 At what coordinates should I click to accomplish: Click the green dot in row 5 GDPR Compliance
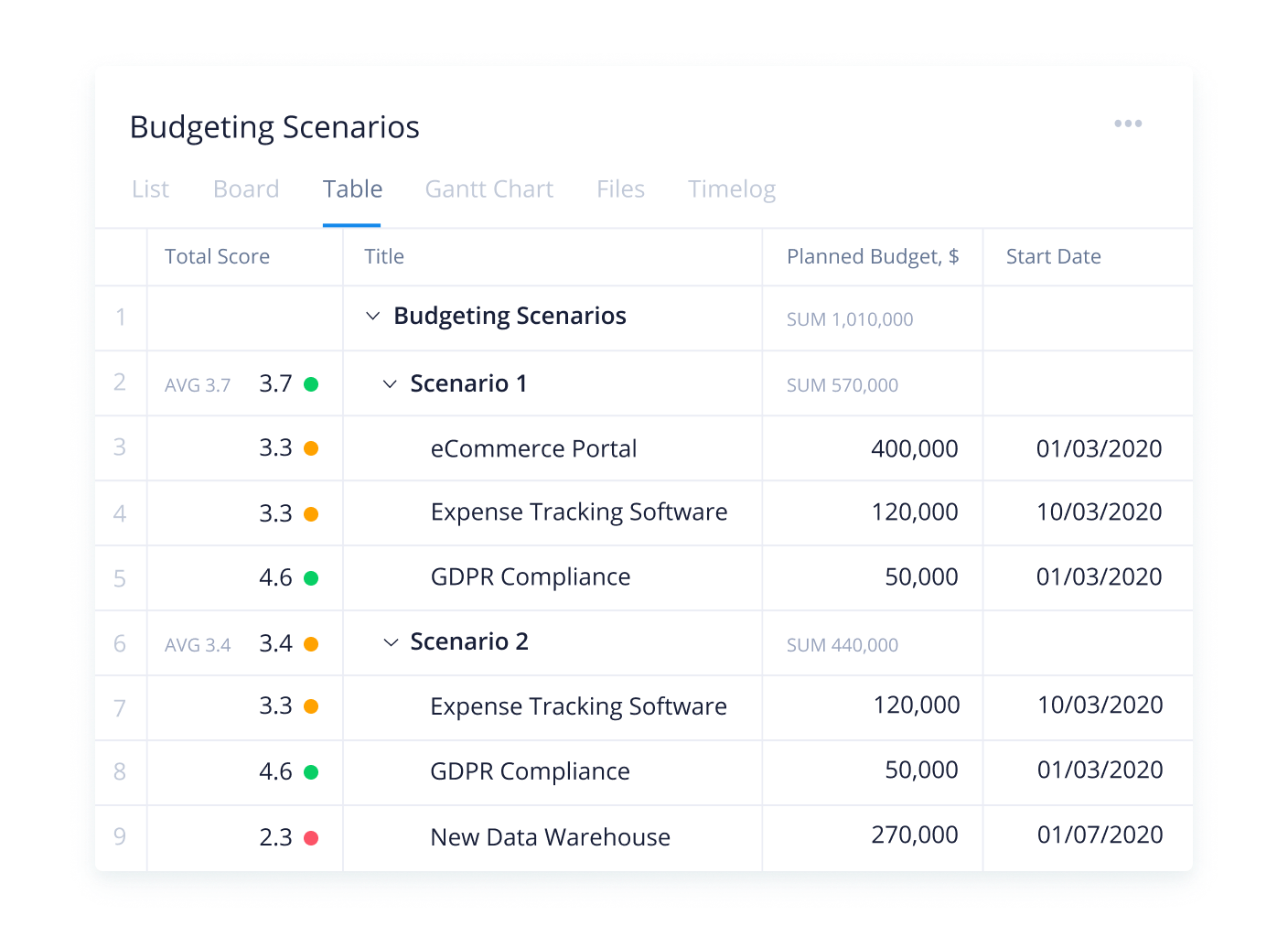[x=311, y=578]
